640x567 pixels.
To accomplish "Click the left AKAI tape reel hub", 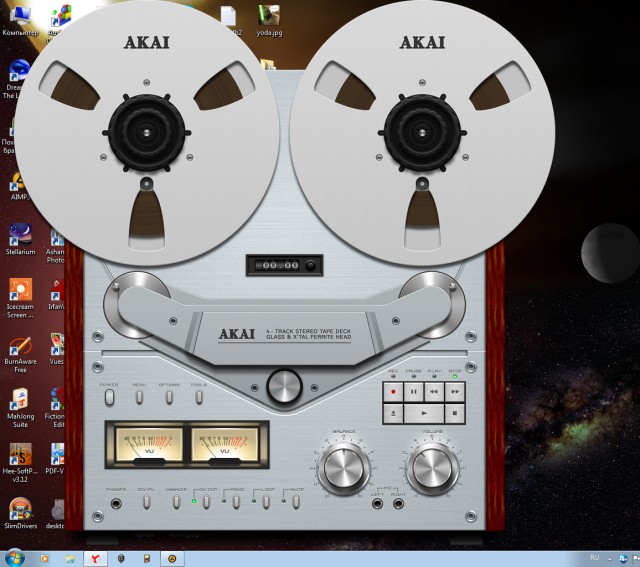I will coord(147,133).
